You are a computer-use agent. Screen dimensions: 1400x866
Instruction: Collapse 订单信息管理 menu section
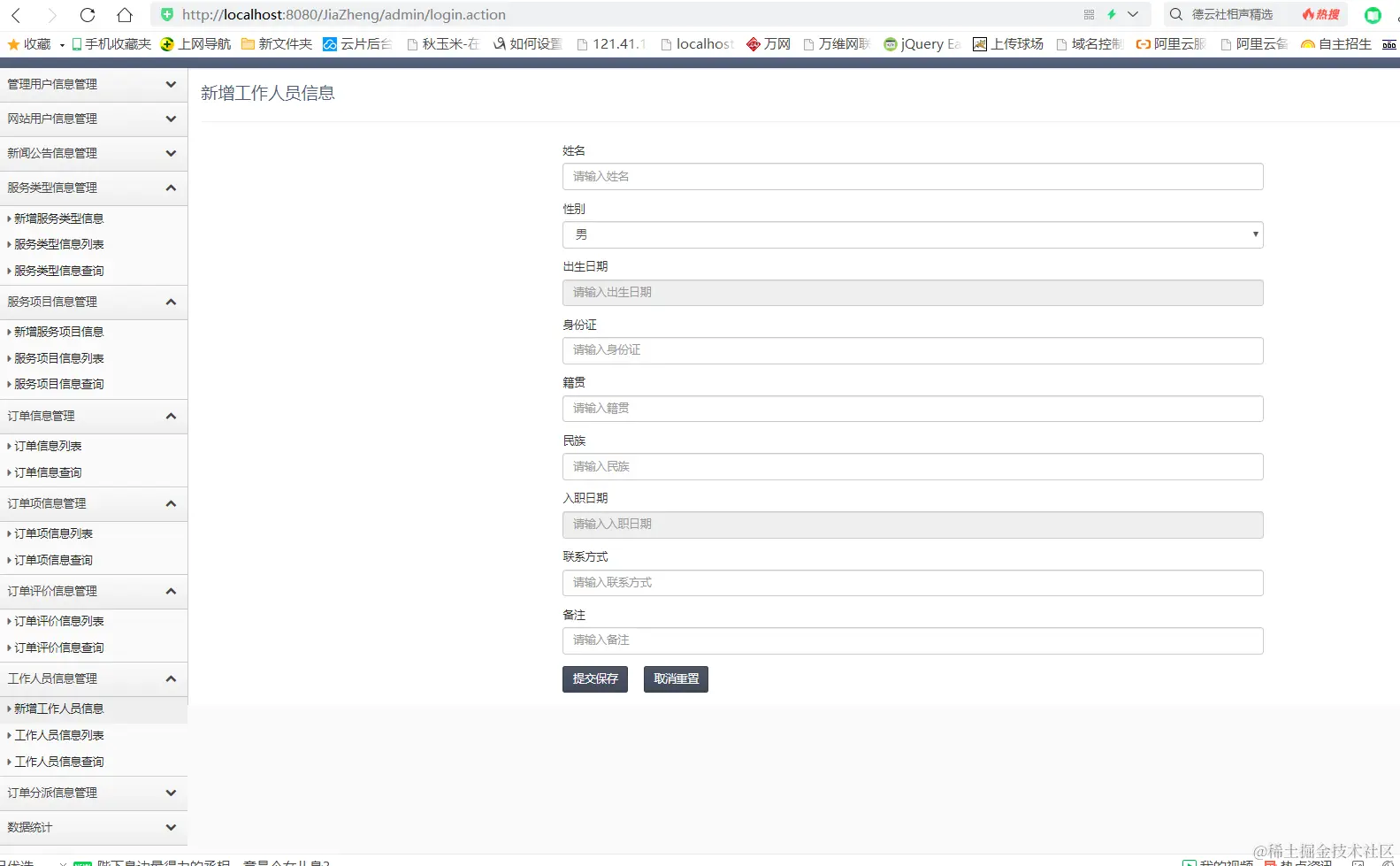click(x=94, y=416)
